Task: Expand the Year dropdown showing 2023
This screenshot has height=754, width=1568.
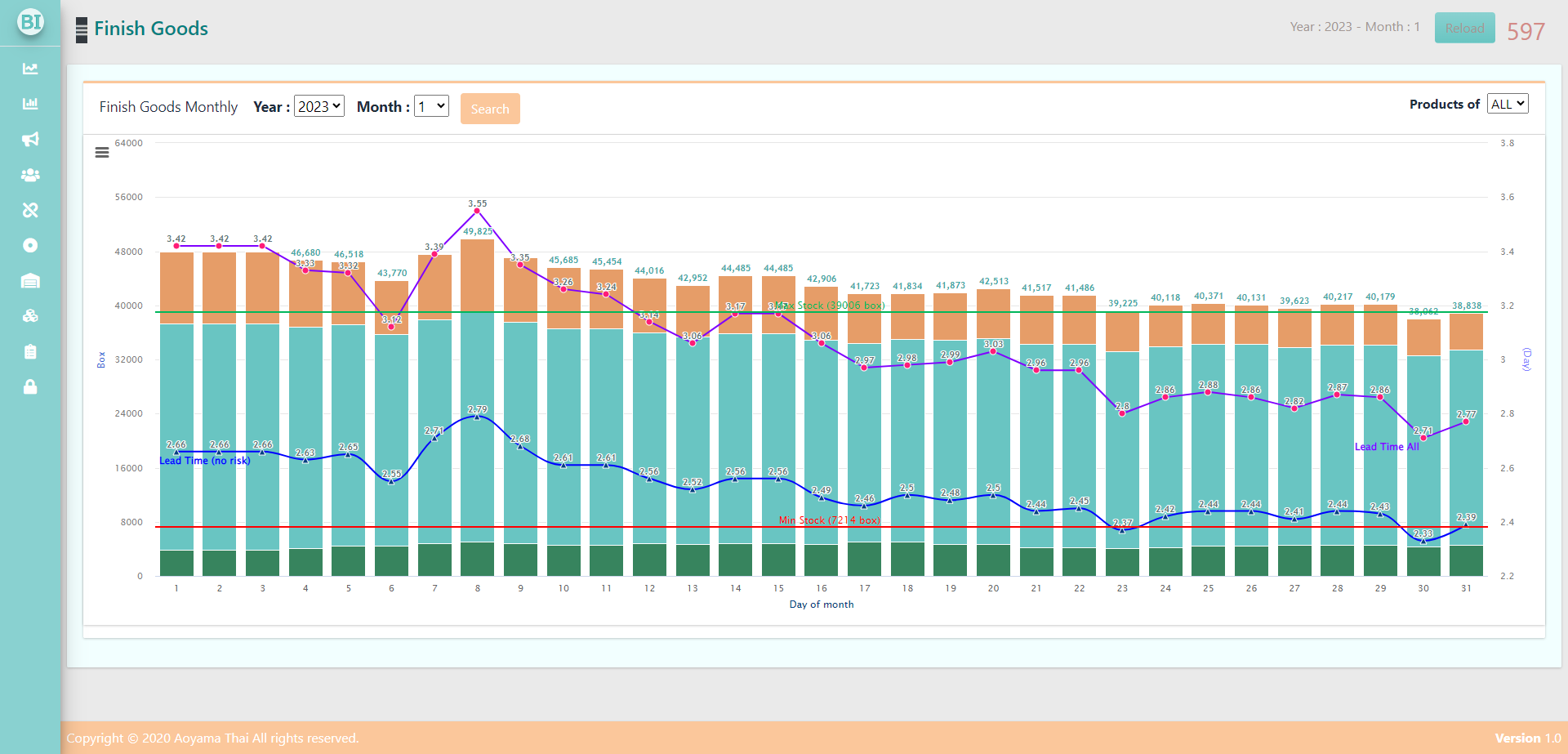Action: (318, 106)
